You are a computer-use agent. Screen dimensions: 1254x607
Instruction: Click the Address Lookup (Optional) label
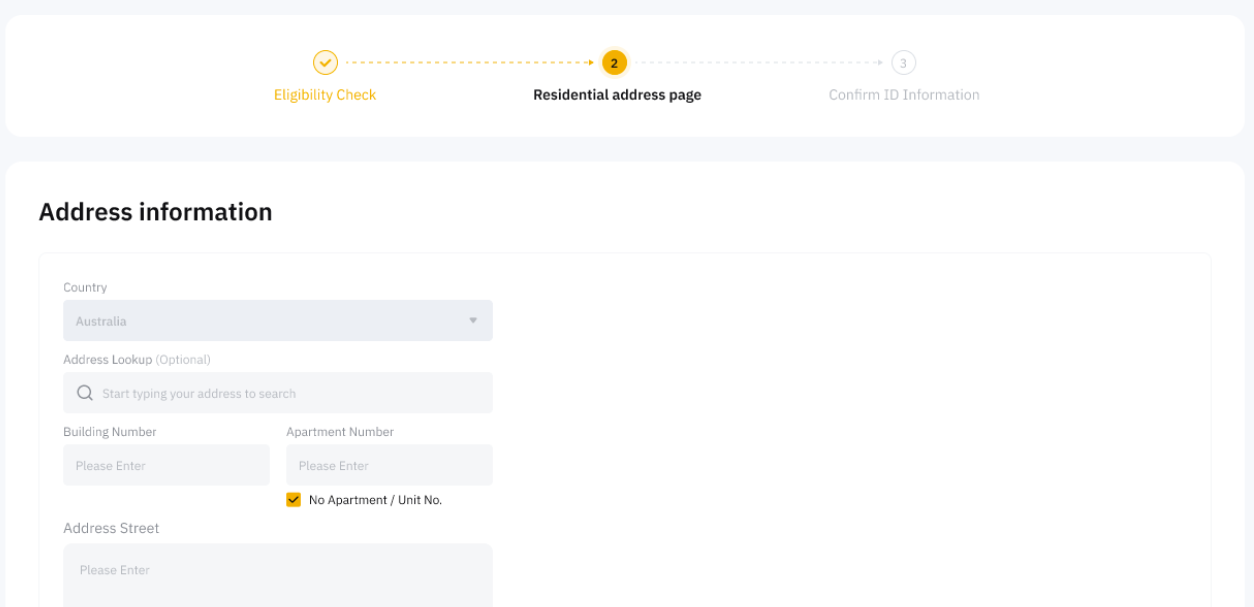(136, 359)
